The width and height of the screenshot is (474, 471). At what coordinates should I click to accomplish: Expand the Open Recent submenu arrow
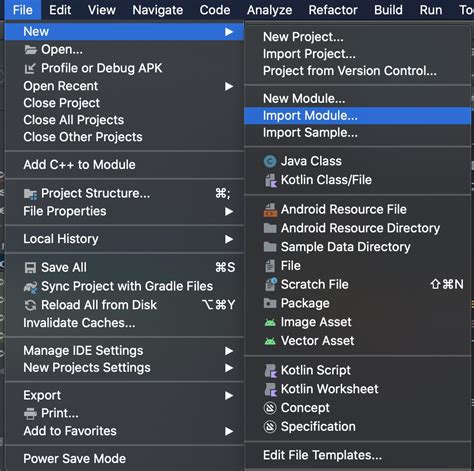pyautogui.click(x=229, y=86)
